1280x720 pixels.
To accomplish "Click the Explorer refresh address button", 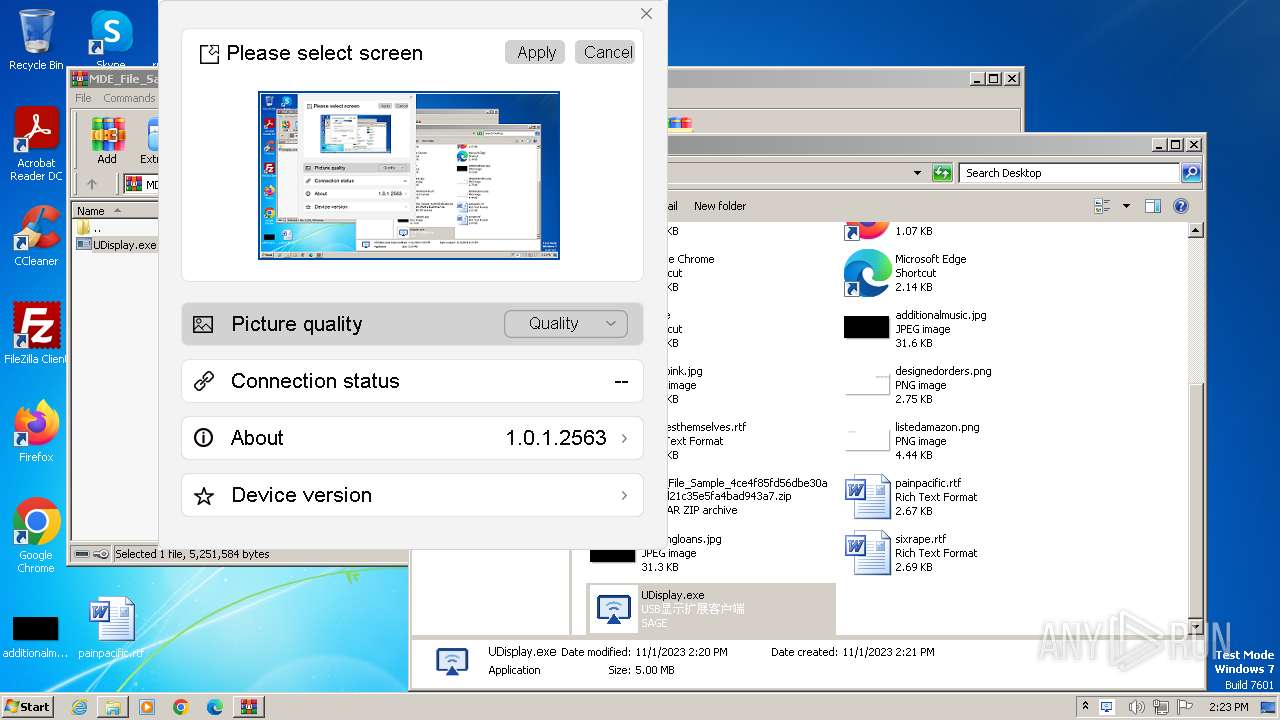I will coord(942,173).
